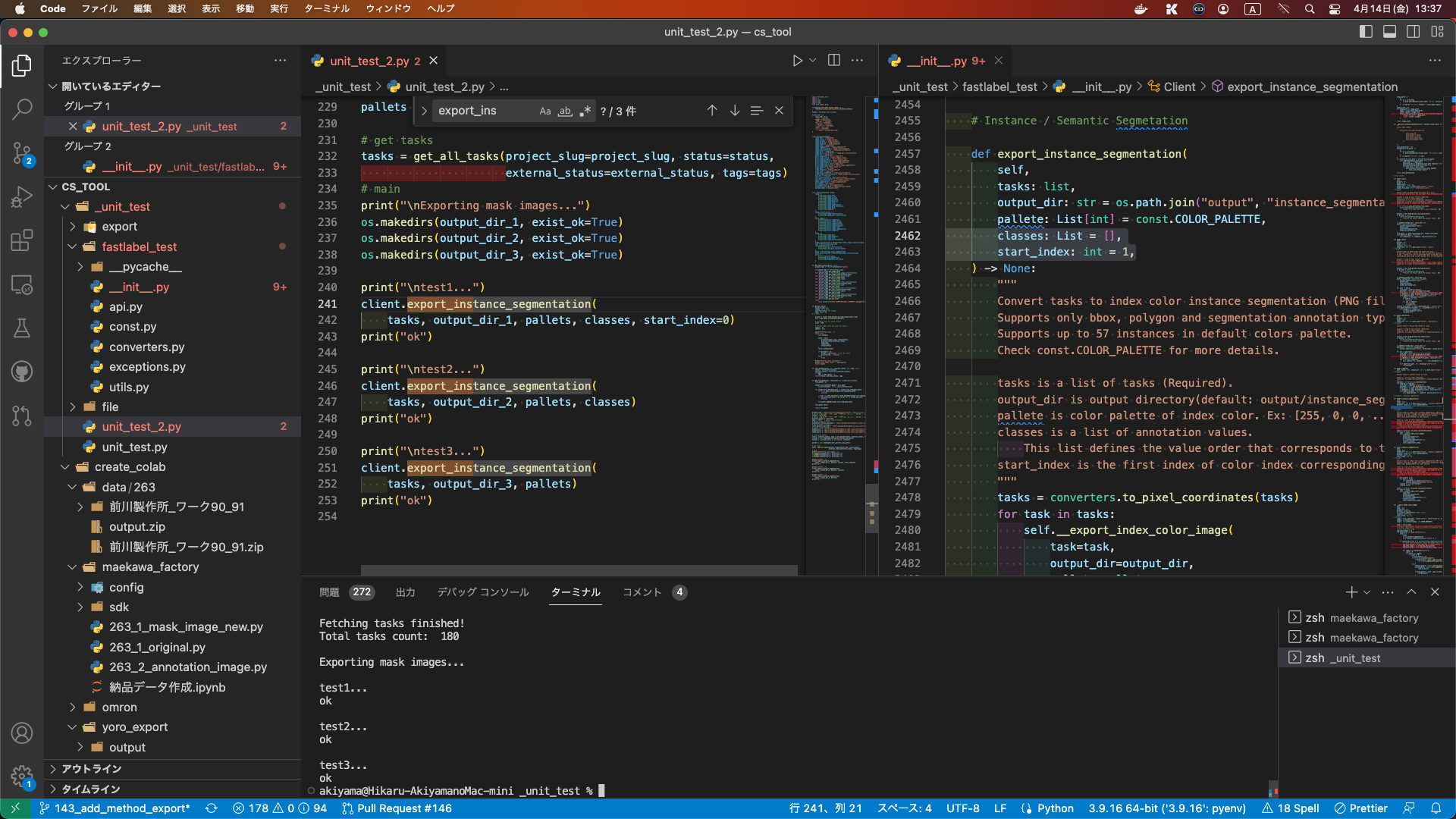This screenshot has width=1456, height=819.
Task: Click Pull Request #146 in status bar
Action: click(x=397, y=808)
